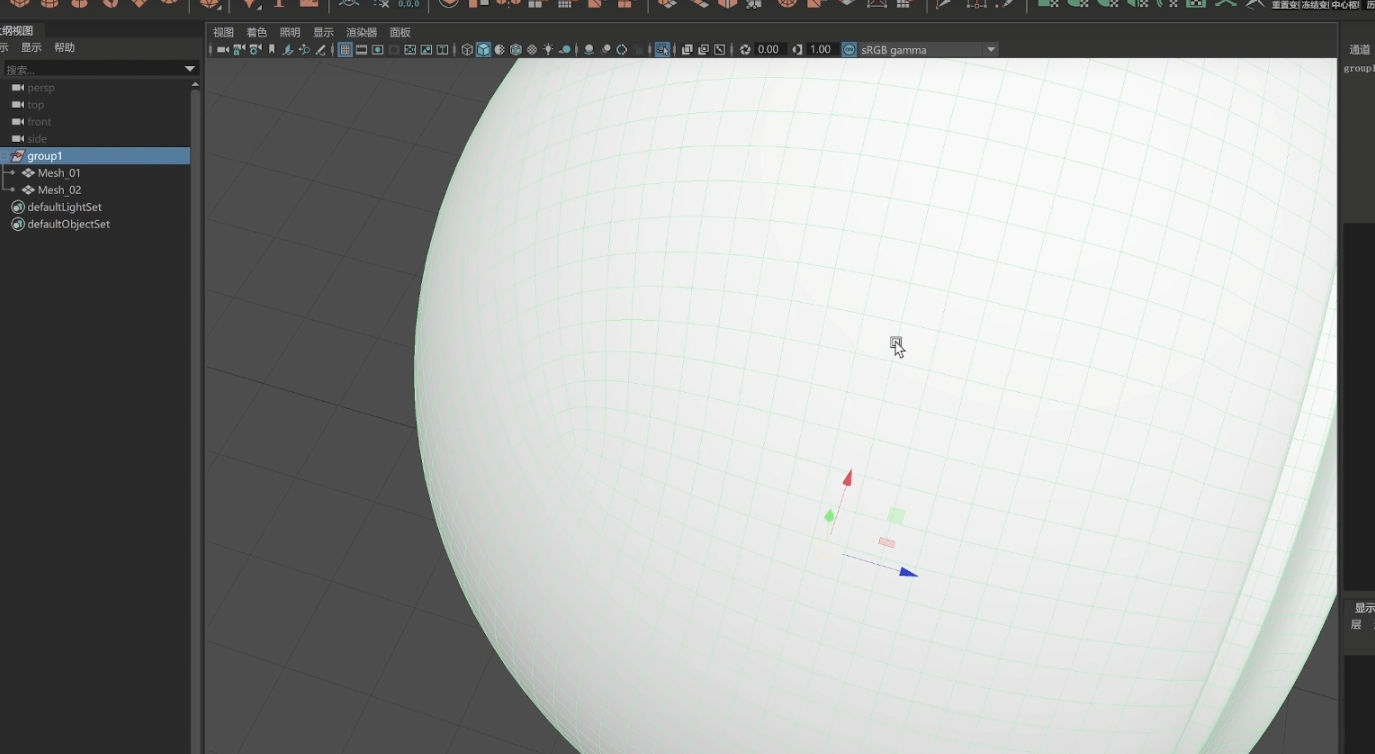This screenshot has width=1375, height=754.
Task: Open the 照明 lighting menu
Action: pos(290,32)
